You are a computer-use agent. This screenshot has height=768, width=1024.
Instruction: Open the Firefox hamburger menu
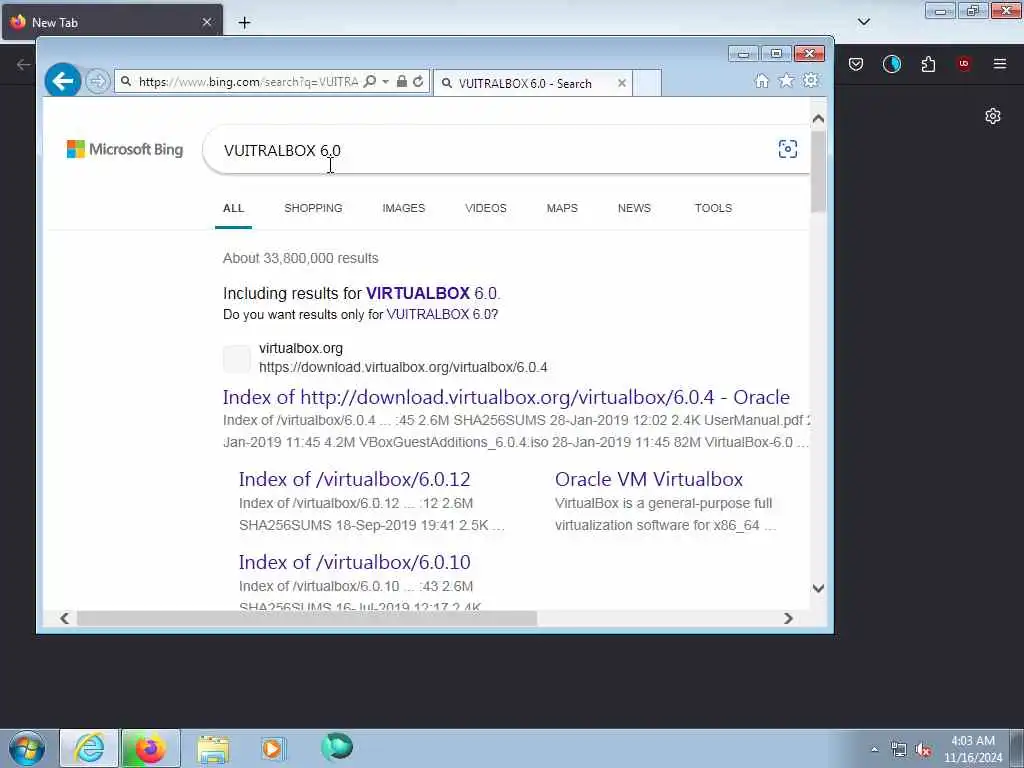click(x=1000, y=63)
